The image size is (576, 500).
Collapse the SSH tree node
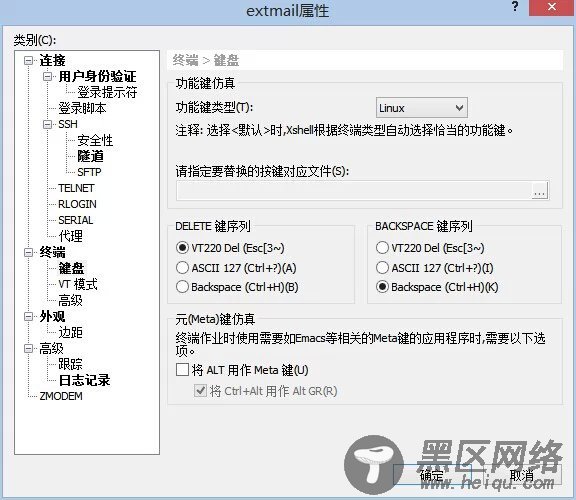47,124
